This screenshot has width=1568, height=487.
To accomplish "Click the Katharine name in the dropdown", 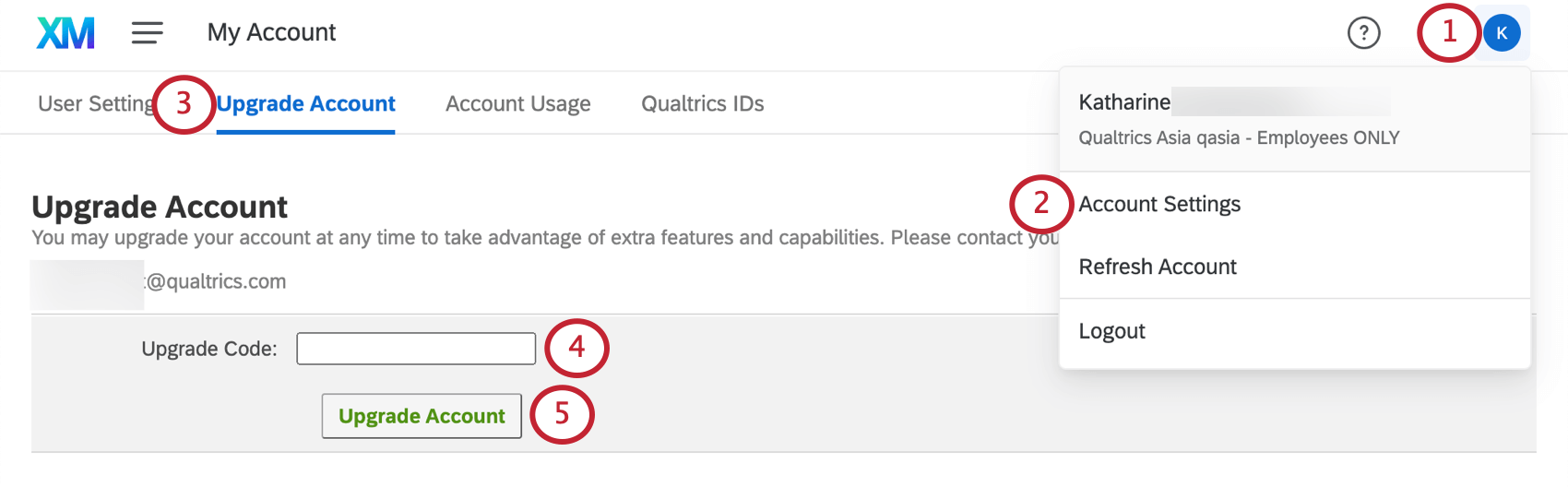I will click(1124, 102).
